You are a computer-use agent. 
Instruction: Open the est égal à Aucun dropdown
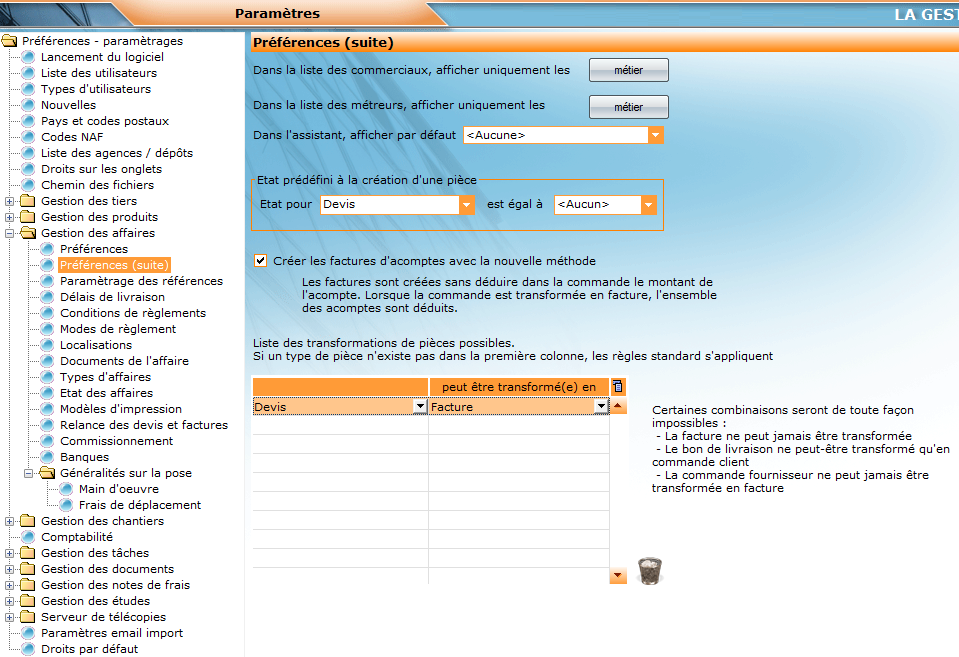click(648, 204)
